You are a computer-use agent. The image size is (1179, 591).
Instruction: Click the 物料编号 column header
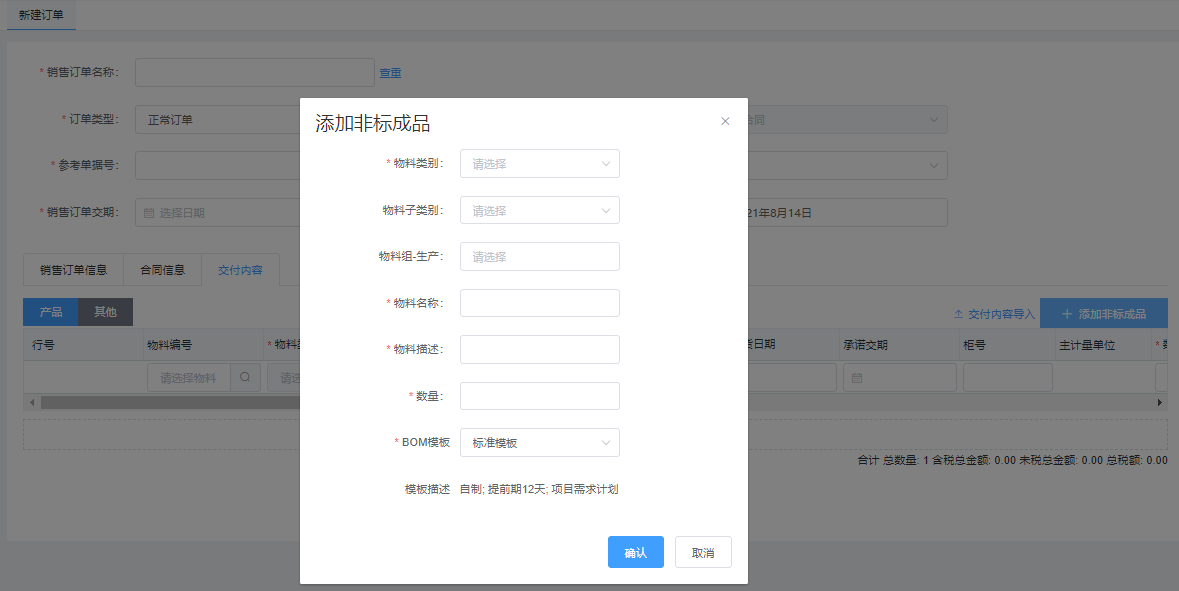[x=169, y=345]
